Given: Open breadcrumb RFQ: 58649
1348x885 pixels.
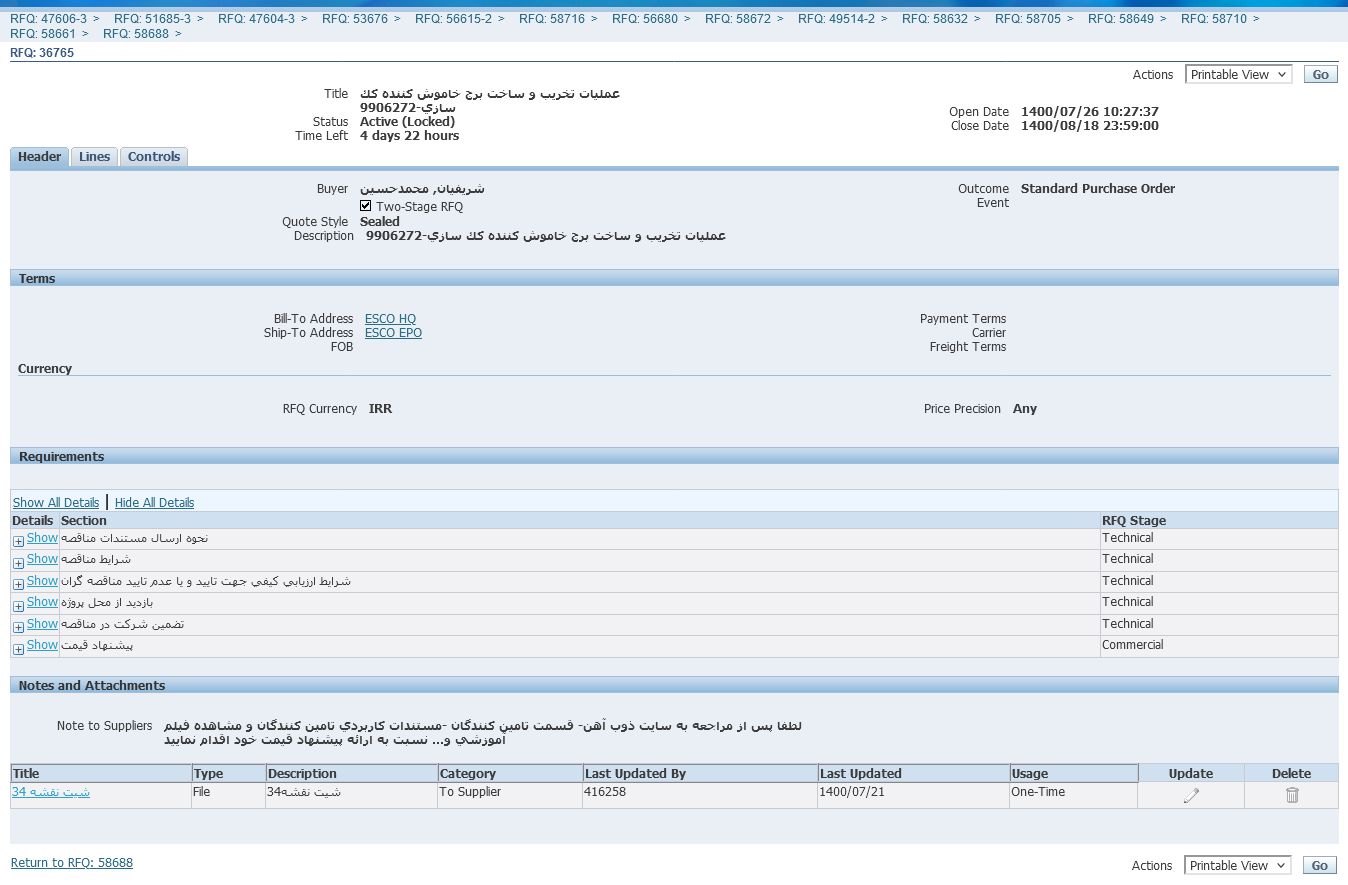Looking at the screenshot, I should click(x=1121, y=19).
